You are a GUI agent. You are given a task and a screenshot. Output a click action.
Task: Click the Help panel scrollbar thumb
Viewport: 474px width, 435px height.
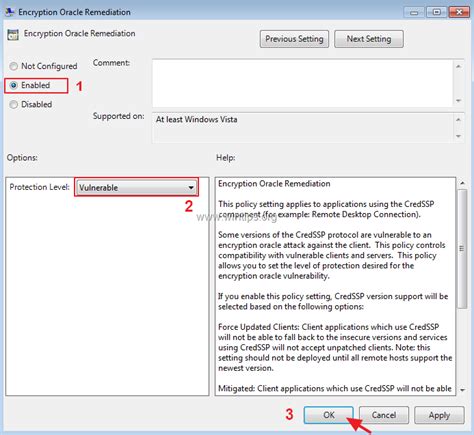pyautogui.click(x=462, y=249)
